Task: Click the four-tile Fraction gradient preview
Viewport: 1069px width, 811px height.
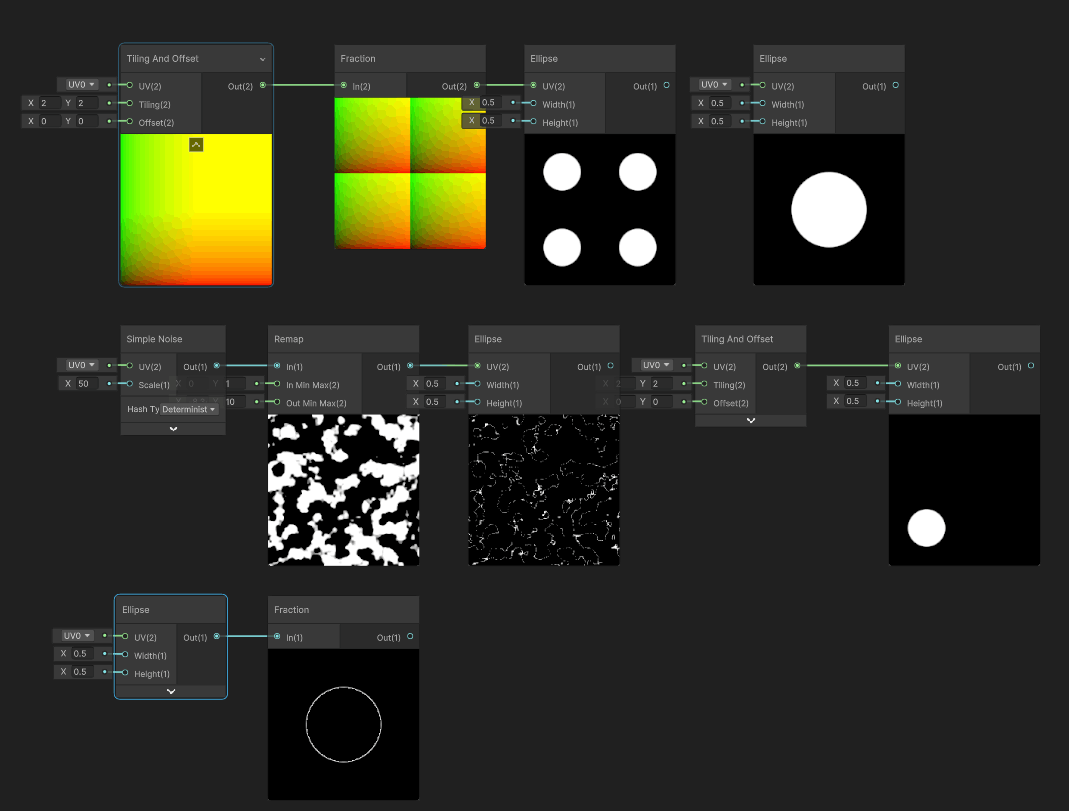Action: click(x=410, y=173)
